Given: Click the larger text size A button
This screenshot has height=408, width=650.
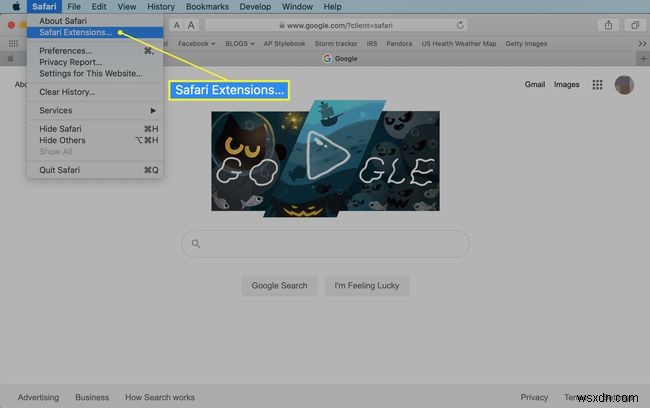Looking at the screenshot, I should (191, 25).
